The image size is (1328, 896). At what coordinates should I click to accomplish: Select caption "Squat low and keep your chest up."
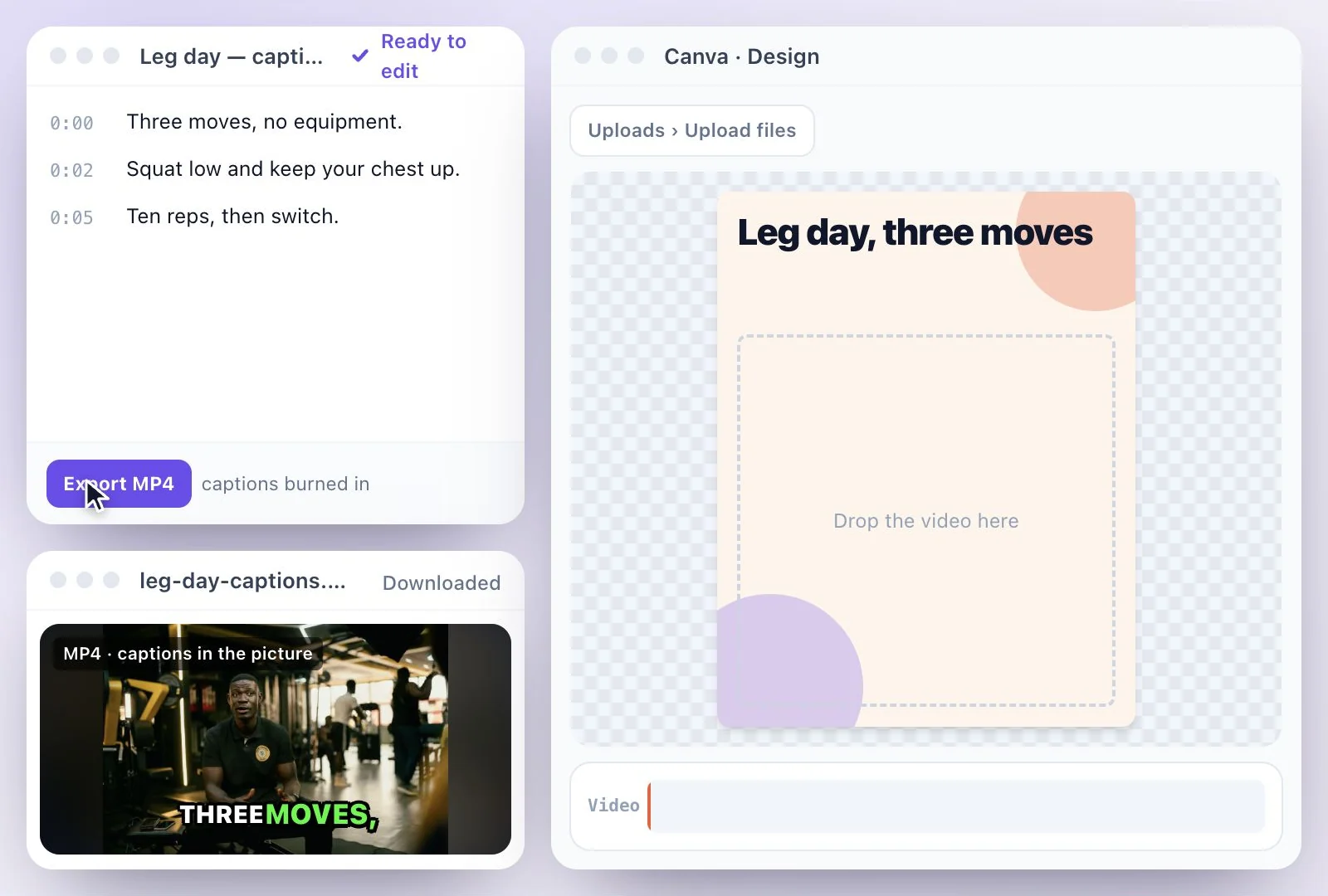coord(293,169)
